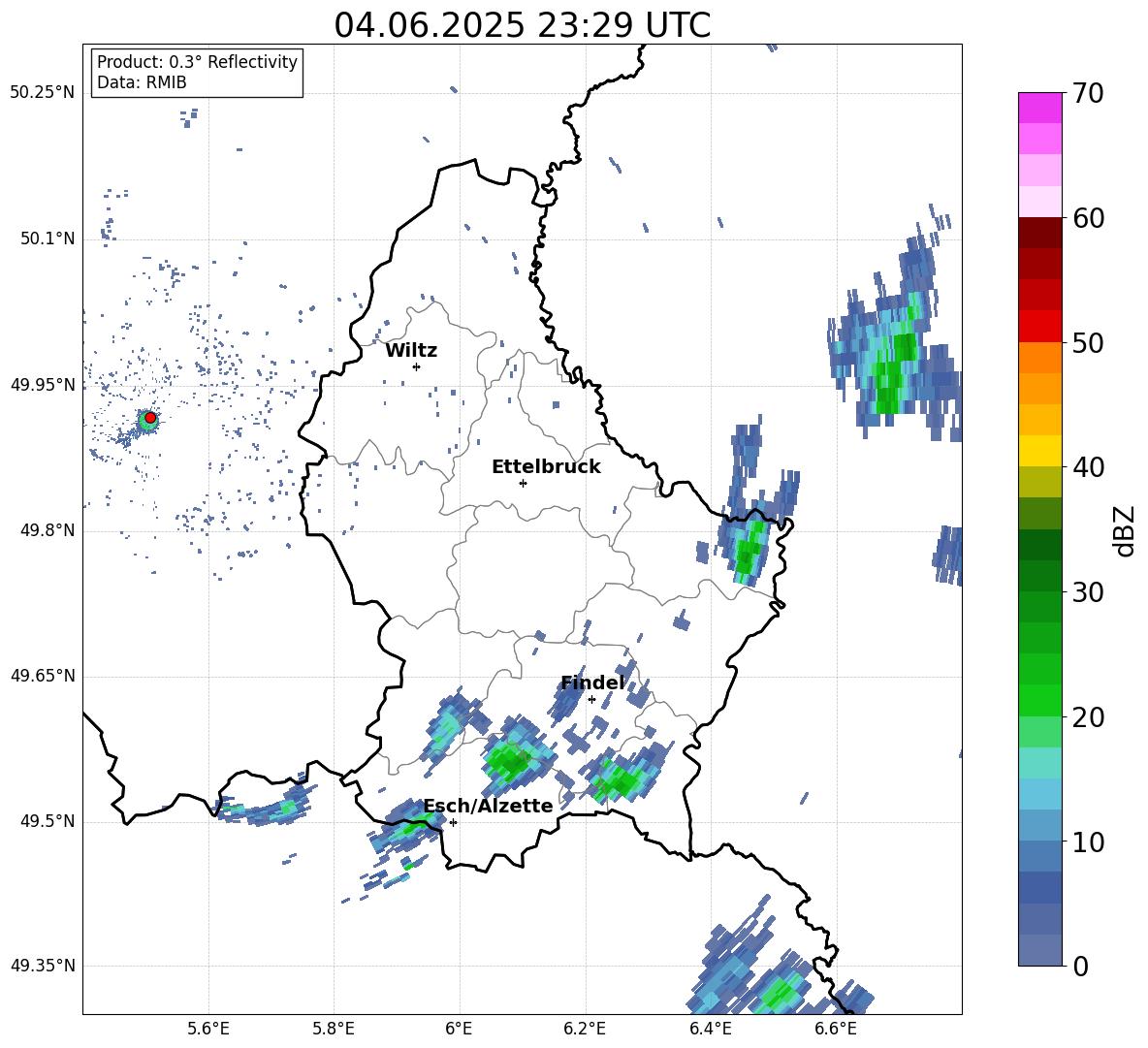The image size is (1148, 1048).
Task: Click the 40 colorbar tick label
Action: pos(1087,467)
